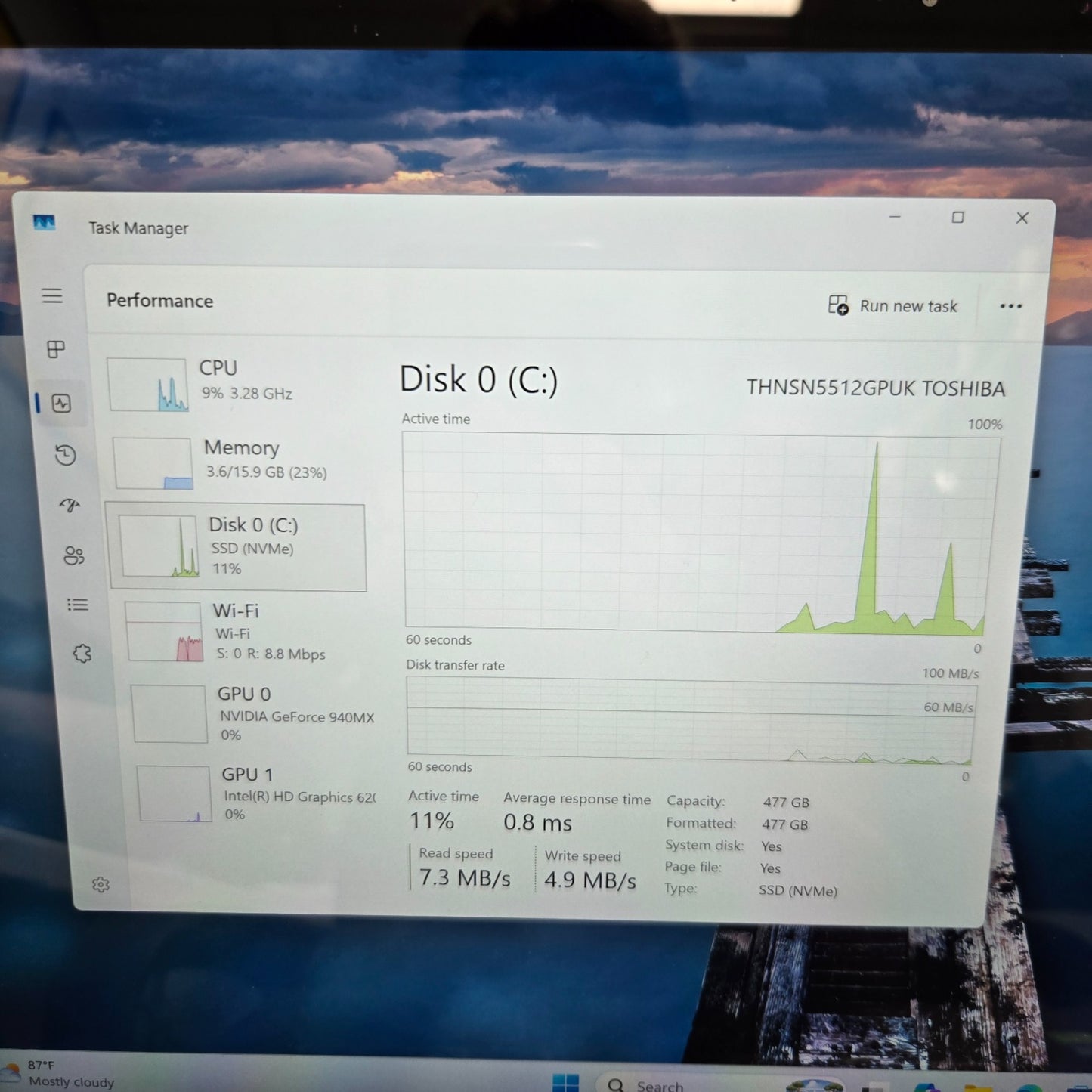1092x1092 pixels.
Task: Select the Performance page icon
Action: pyautogui.click(x=61, y=403)
